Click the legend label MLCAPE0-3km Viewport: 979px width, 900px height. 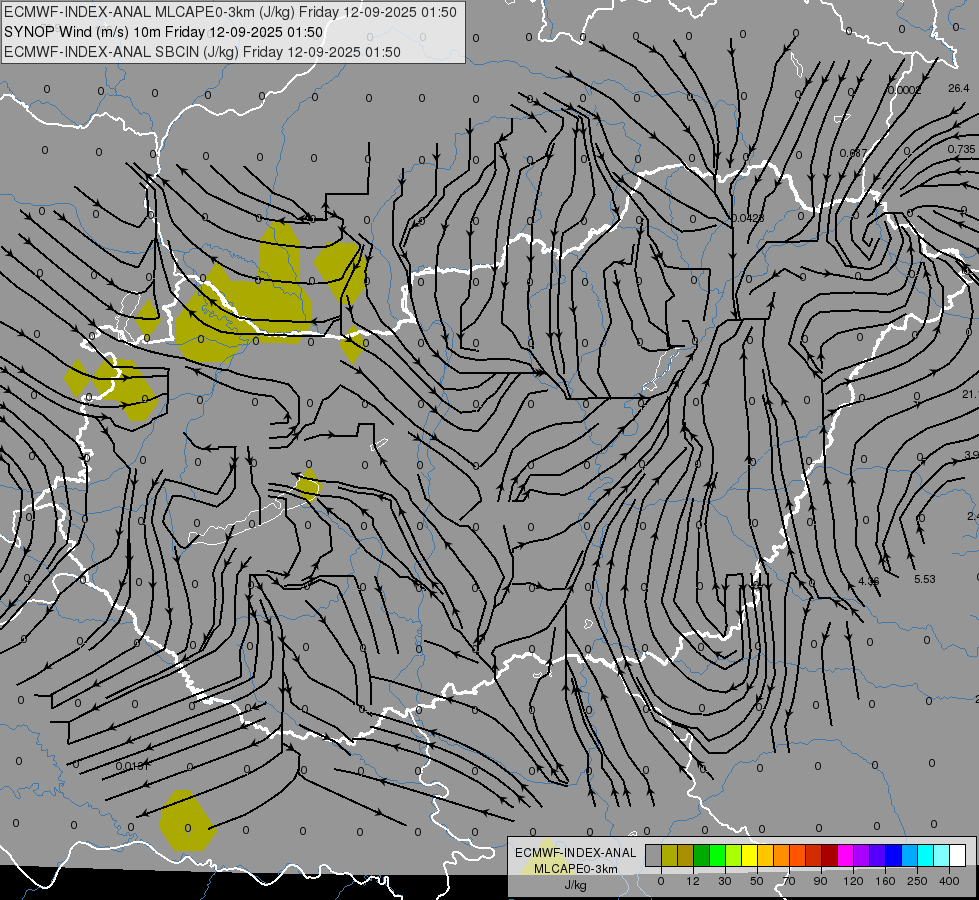coord(576,869)
